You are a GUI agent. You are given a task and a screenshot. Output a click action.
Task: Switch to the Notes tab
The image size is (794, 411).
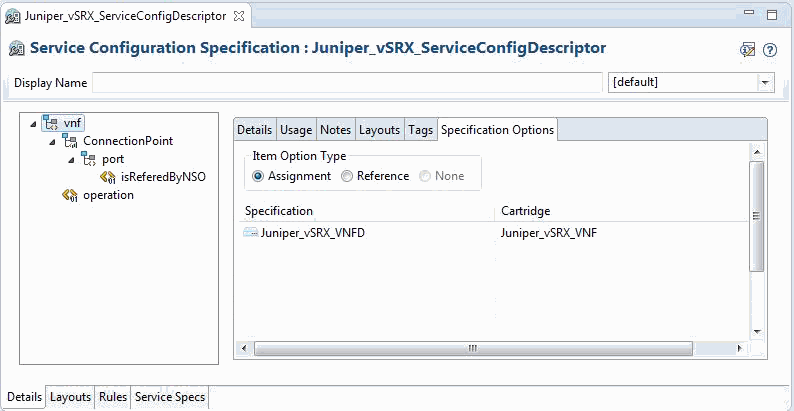[336, 130]
